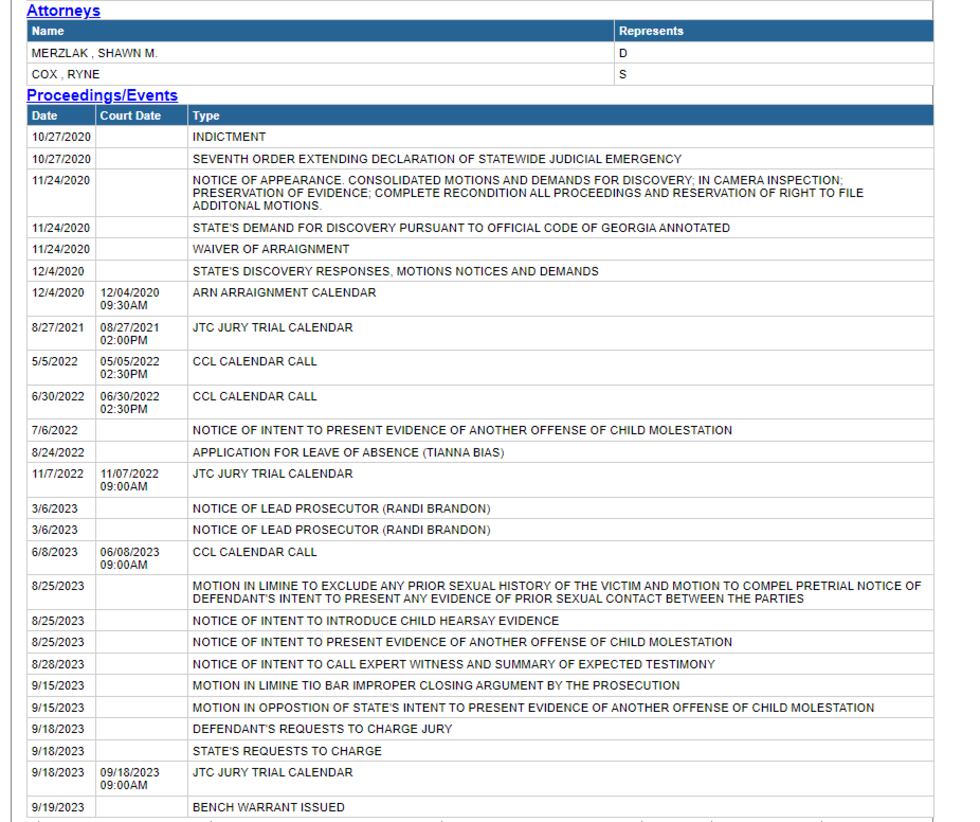Click court date 06/08/2023 09:00AM
Viewport: 980px width, 822px height.
pyautogui.click(x=129, y=558)
